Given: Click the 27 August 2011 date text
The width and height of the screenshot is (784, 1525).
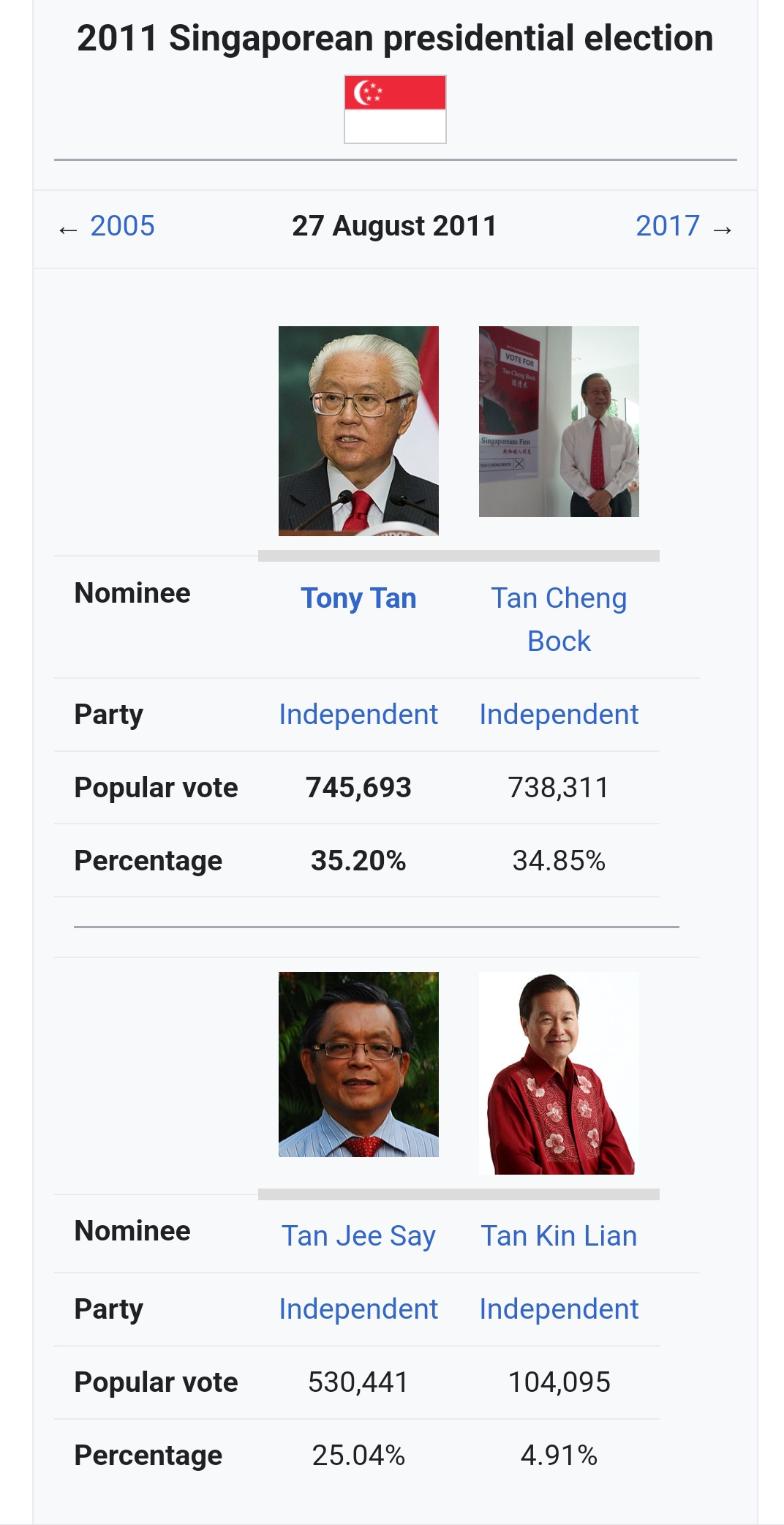Looking at the screenshot, I should point(394,226).
